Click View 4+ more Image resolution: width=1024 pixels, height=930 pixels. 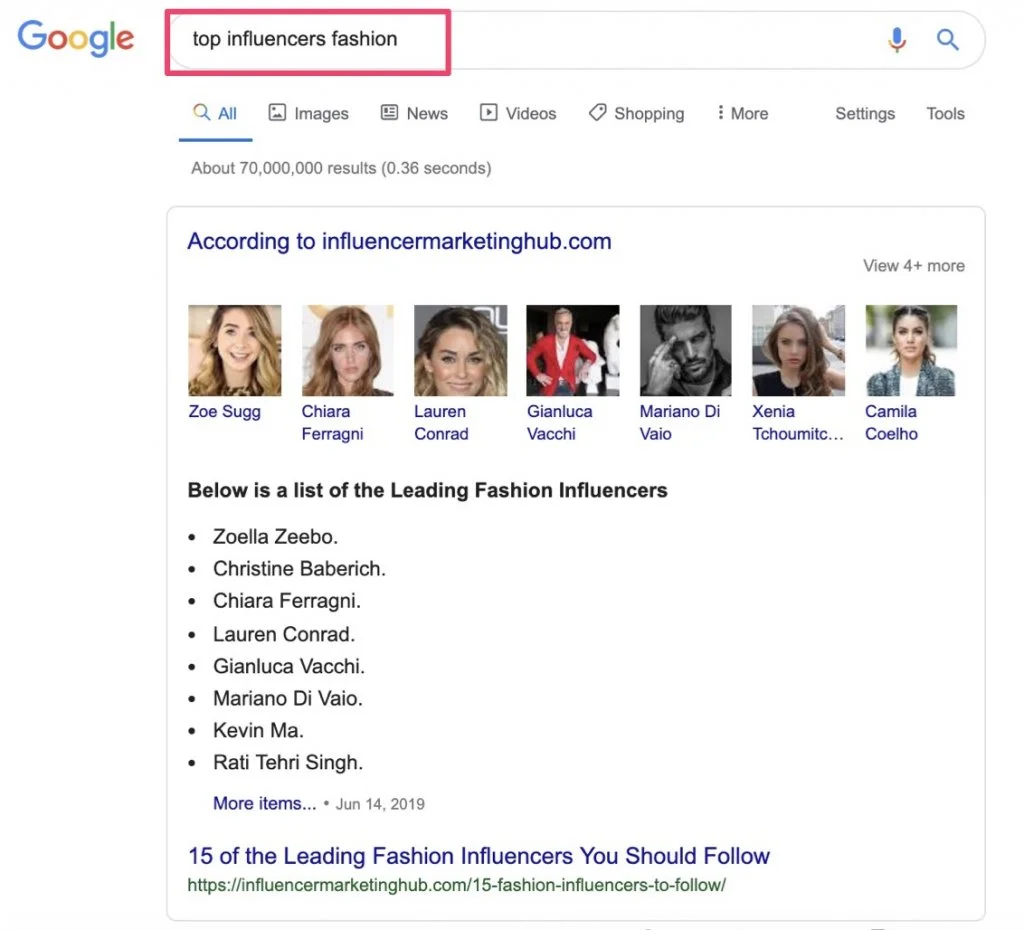coord(914,266)
